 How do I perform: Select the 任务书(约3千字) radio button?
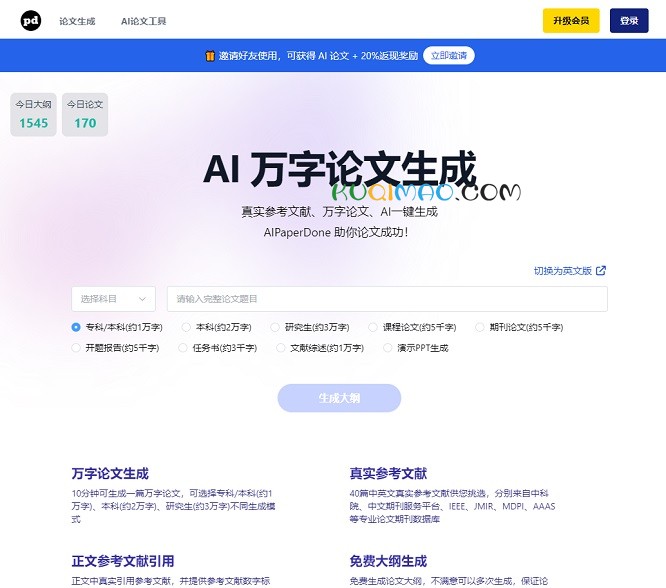183,348
